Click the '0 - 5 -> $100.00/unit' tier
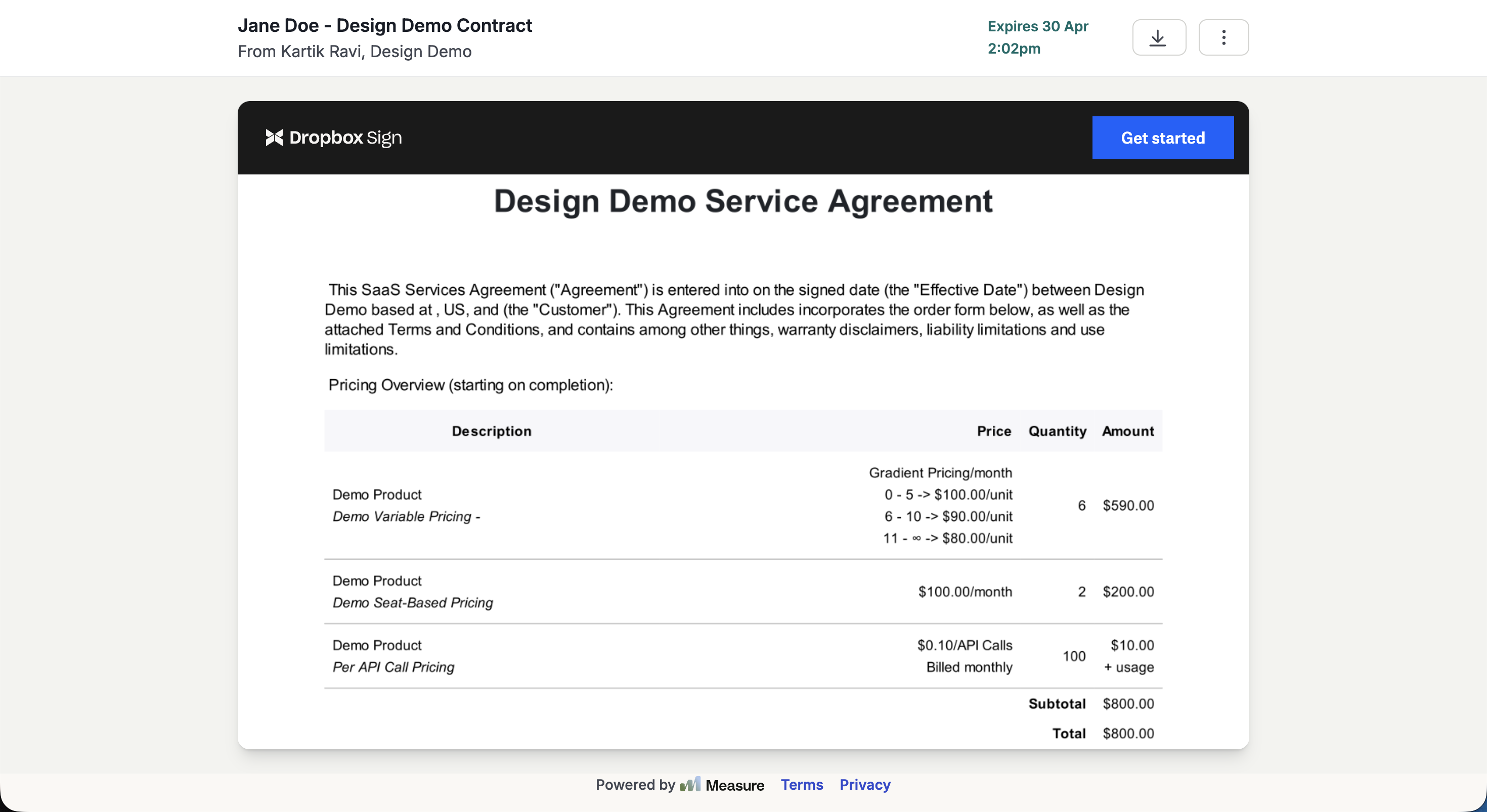 pyautogui.click(x=948, y=494)
